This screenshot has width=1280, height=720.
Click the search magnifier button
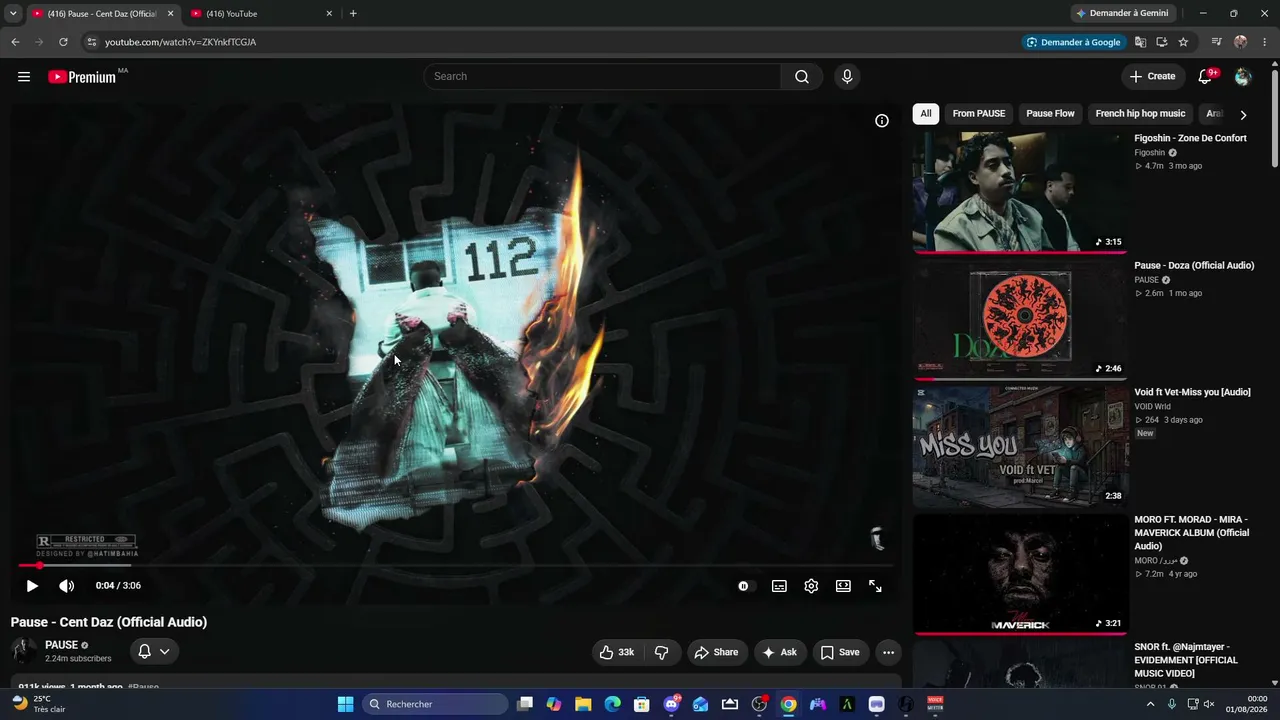coord(802,77)
